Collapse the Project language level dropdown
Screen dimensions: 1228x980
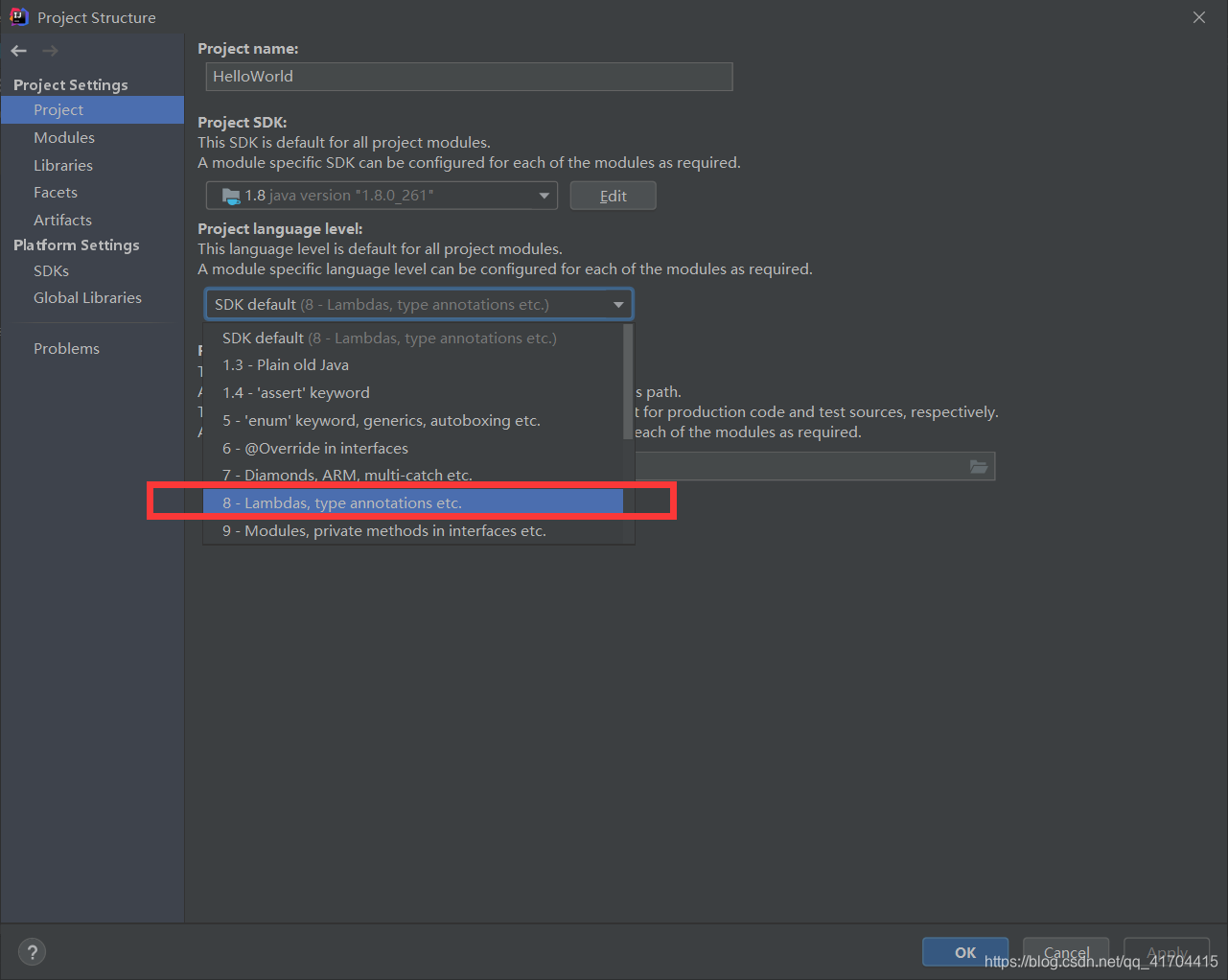(618, 305)
